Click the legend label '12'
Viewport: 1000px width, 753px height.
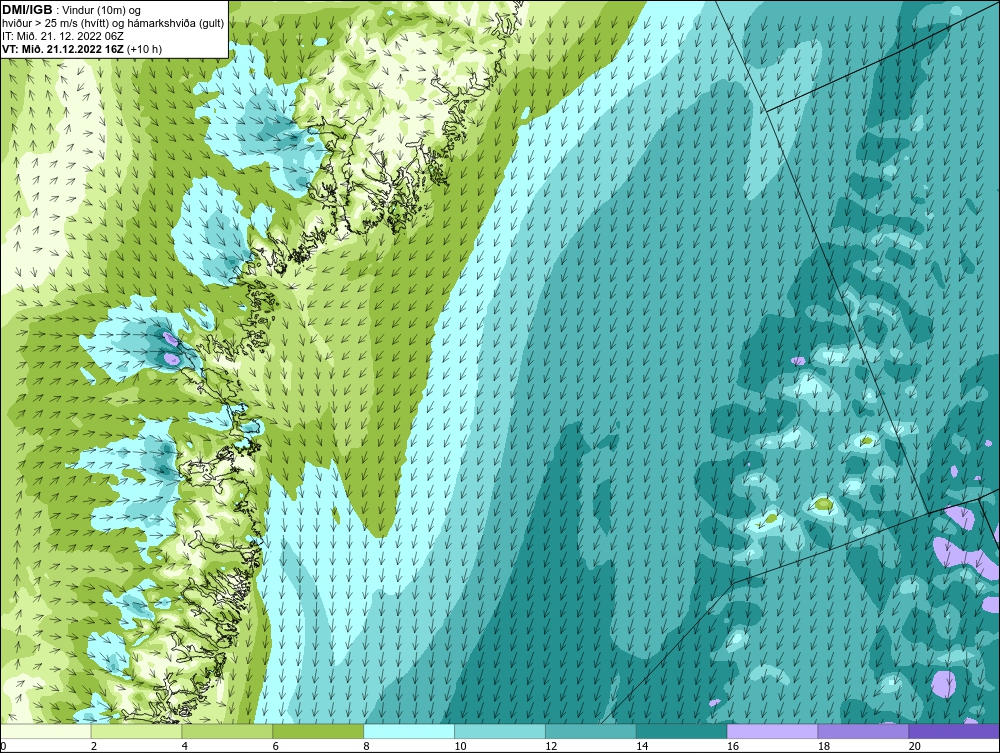point(551,746)
